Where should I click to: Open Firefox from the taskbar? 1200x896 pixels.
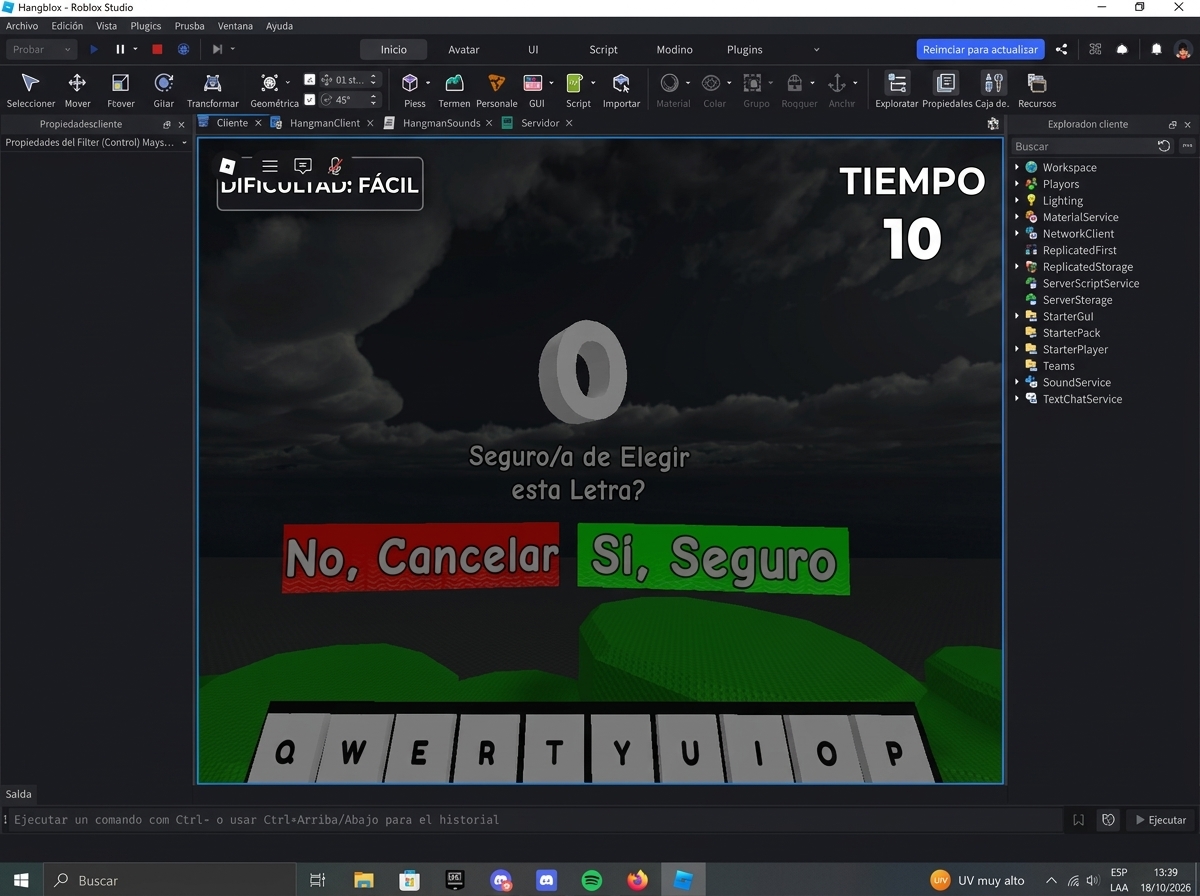pyautogui.click(x=637, y=880)
